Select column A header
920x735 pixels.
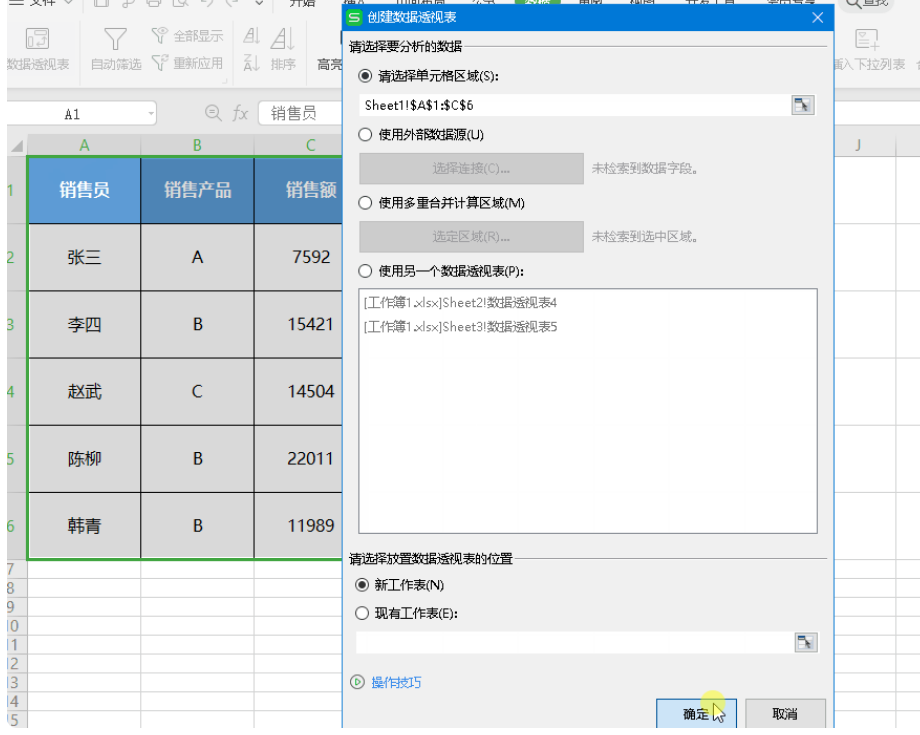point(84,145)
